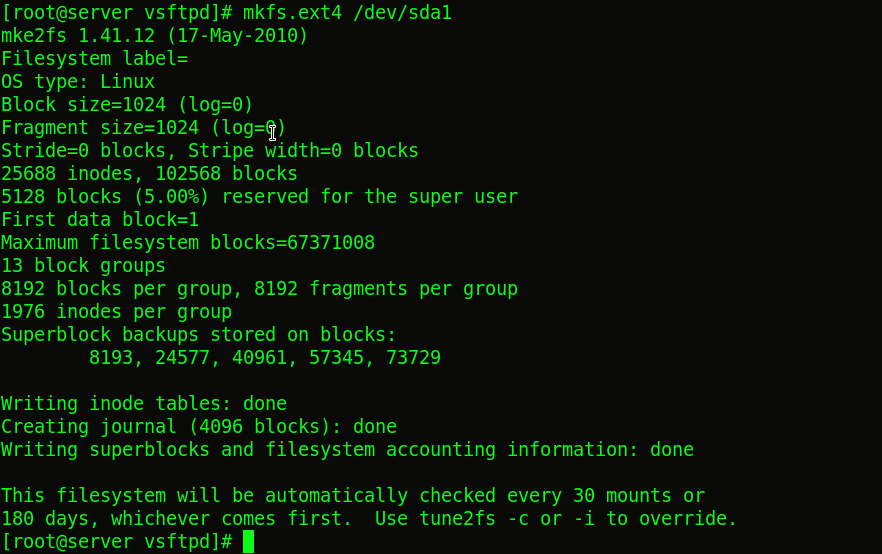Click superblock backup number 40961
Viewport: 882px width, 554px height.
coord(259,358)
